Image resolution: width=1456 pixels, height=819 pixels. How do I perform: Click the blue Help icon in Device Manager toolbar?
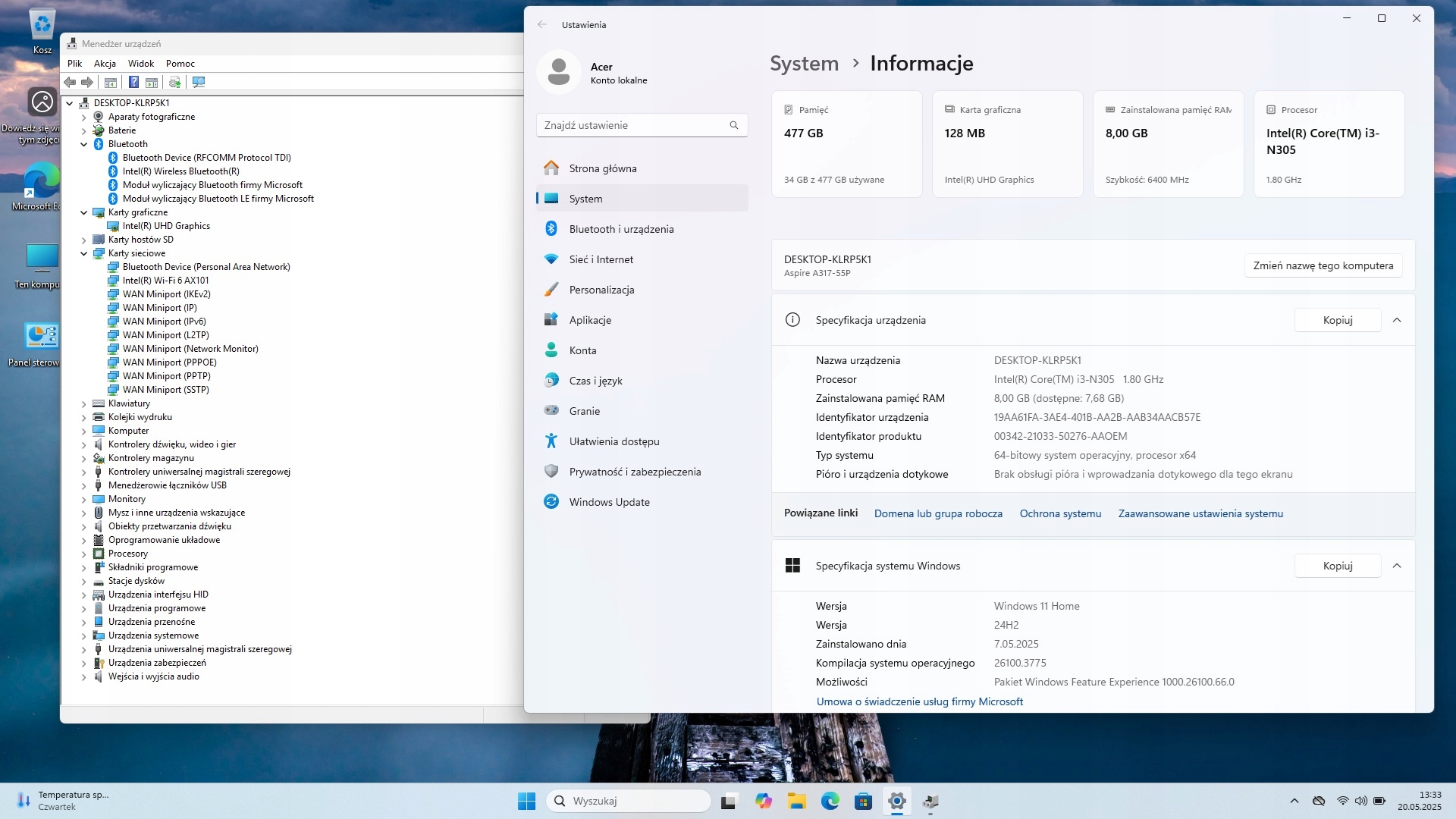click(x=133, y=82)
